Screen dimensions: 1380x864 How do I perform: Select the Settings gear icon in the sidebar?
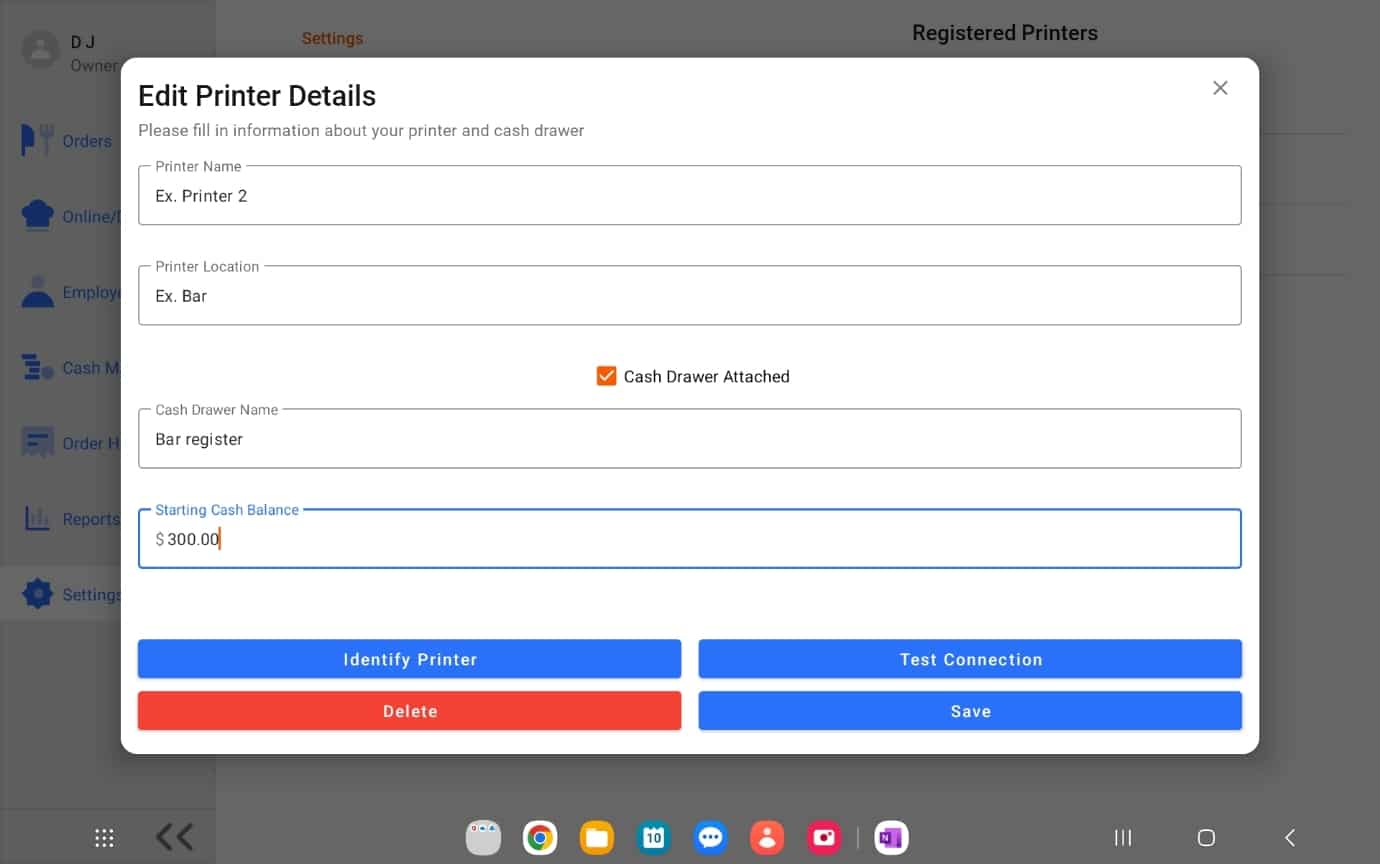(x=37, y=594)
